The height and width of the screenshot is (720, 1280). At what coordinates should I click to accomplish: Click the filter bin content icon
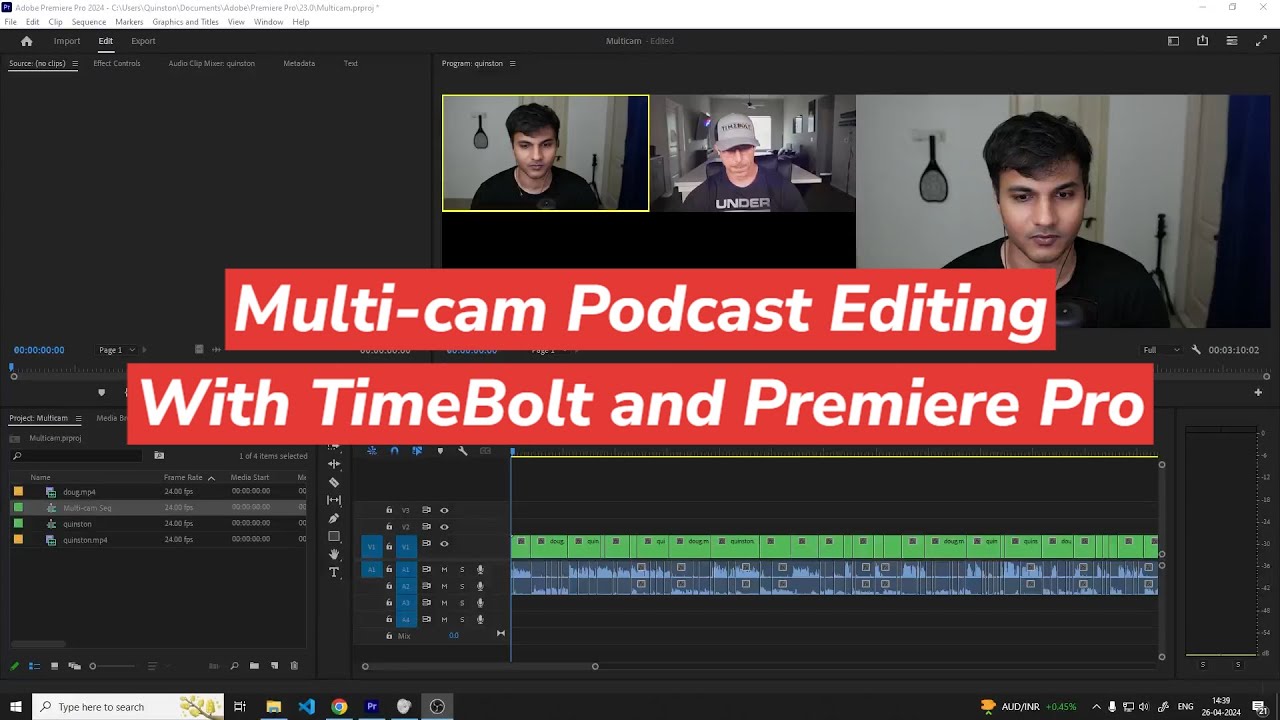coord(159,456)
